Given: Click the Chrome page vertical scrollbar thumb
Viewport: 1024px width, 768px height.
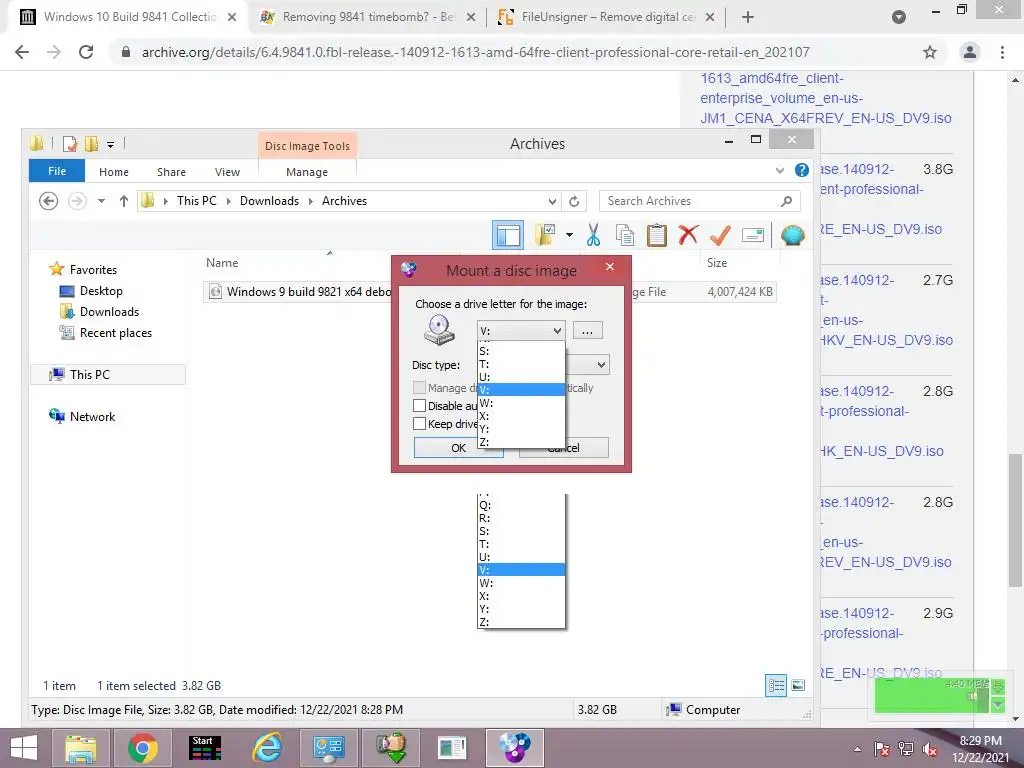Looking at the screenshot, I should (1015, 519).
